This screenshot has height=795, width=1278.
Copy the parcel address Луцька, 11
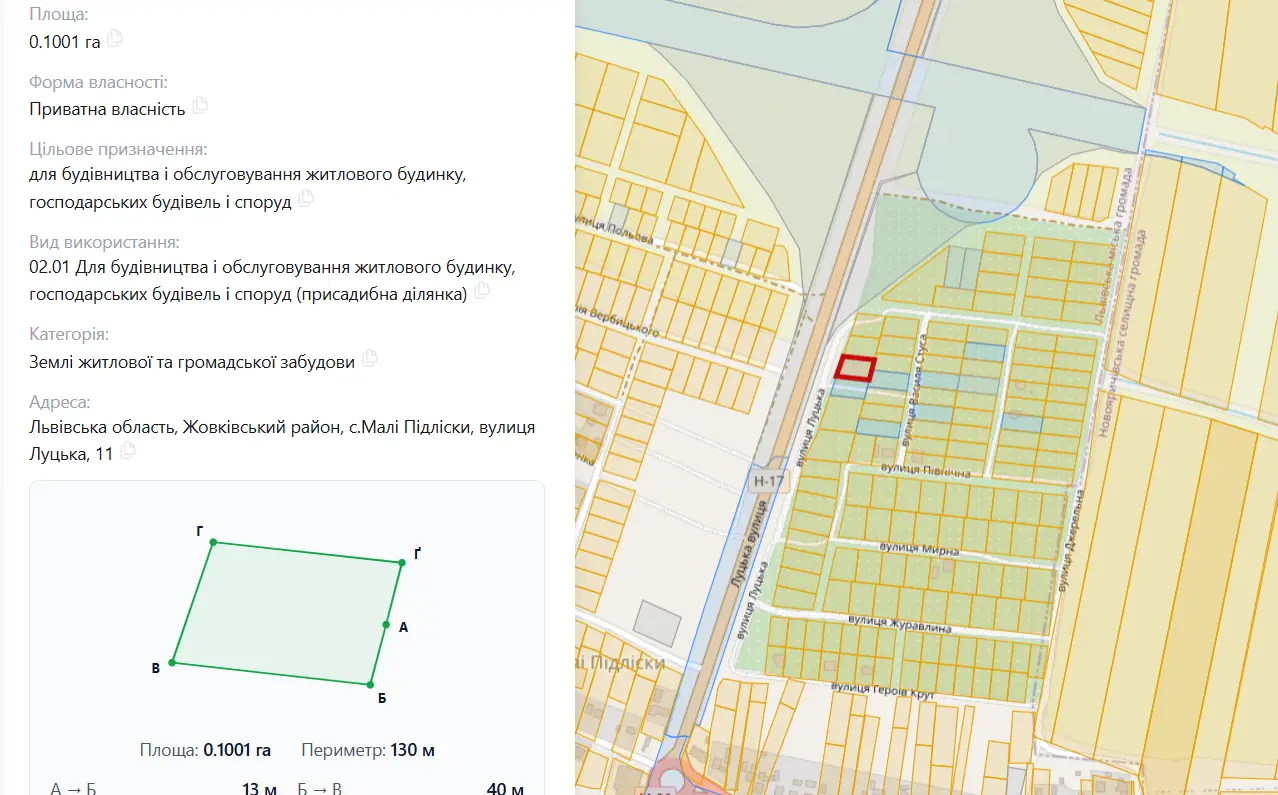(x=128, y=451)
